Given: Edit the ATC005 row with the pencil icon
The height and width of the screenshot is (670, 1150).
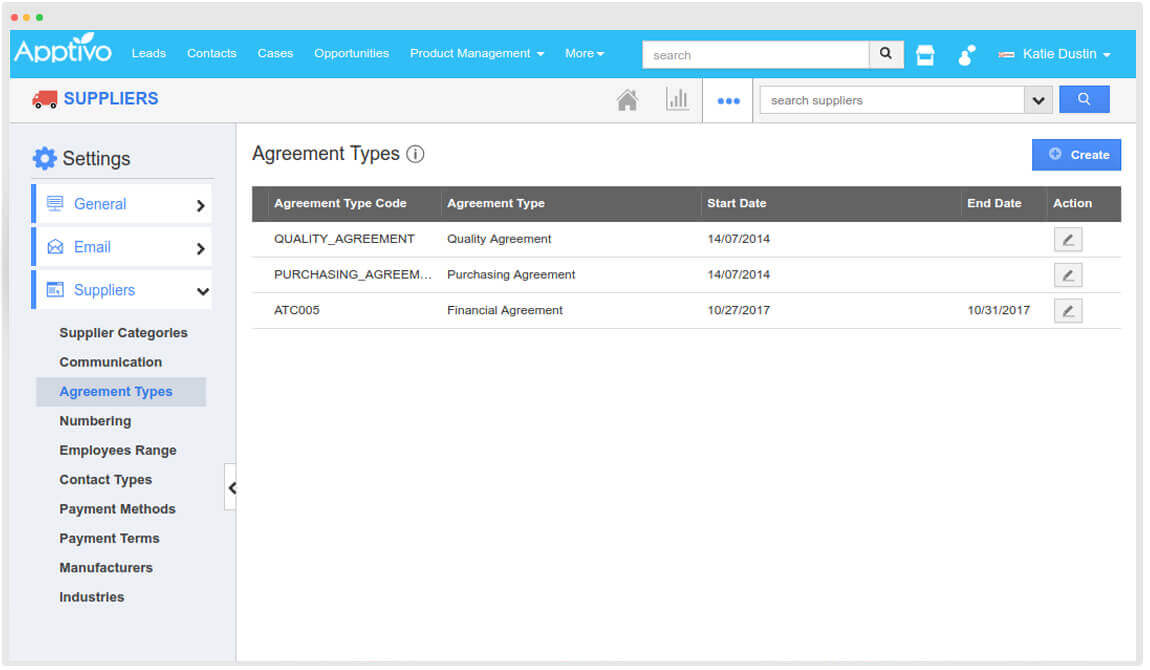Looking at the screenshot, I should coord(1067,310).
